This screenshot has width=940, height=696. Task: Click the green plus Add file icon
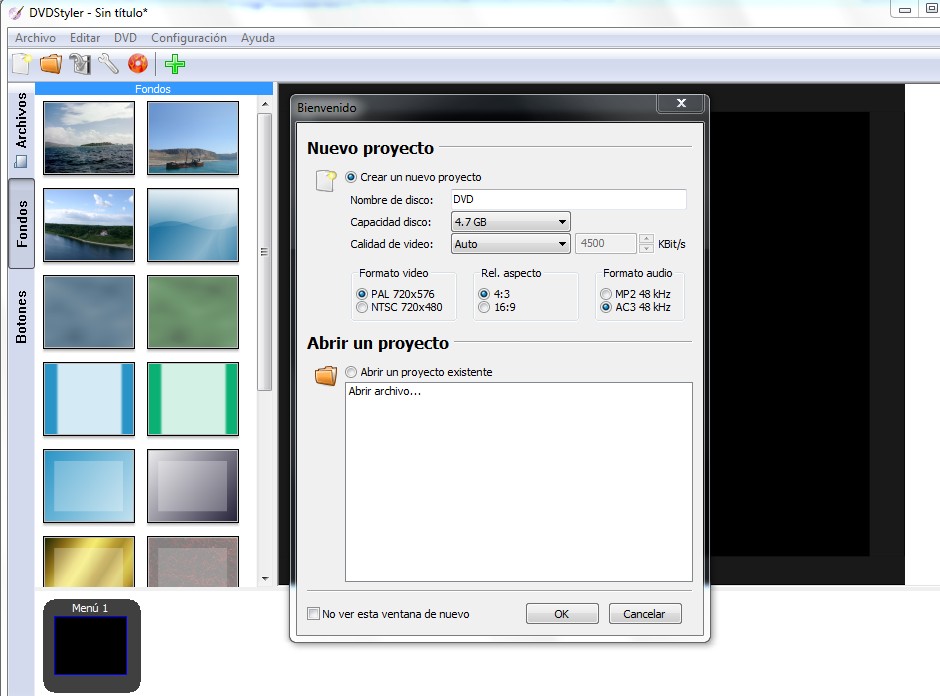pyautogui.click(x=175, y=64)
